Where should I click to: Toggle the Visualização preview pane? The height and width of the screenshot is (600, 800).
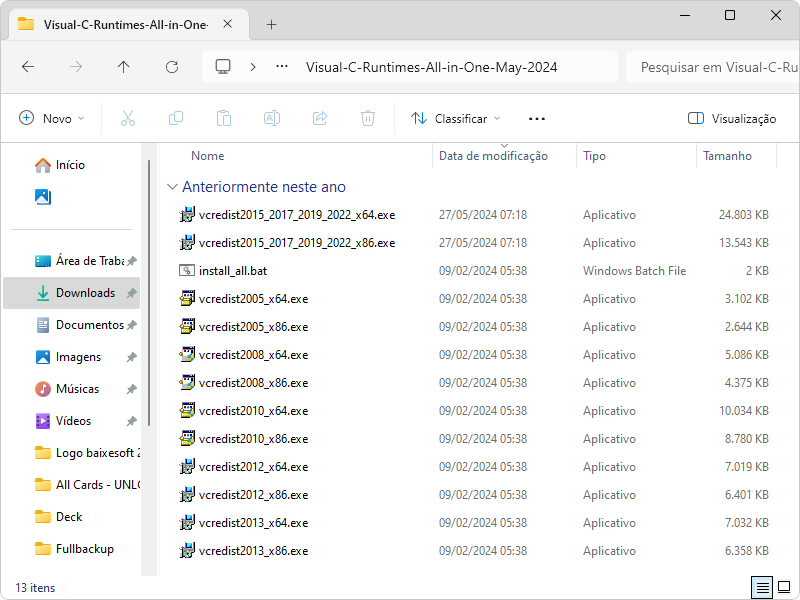point(732,118)
